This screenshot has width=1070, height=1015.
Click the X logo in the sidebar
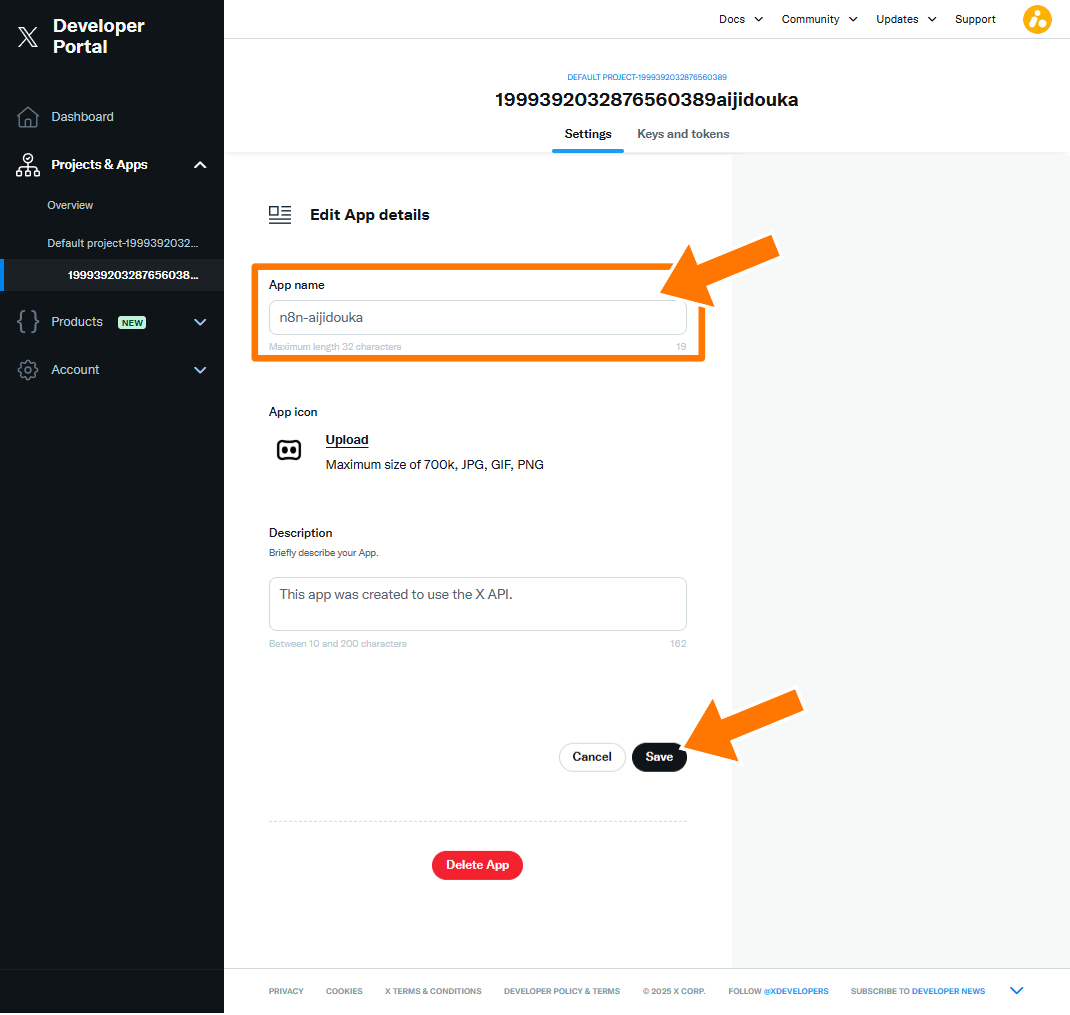[28, 37]
